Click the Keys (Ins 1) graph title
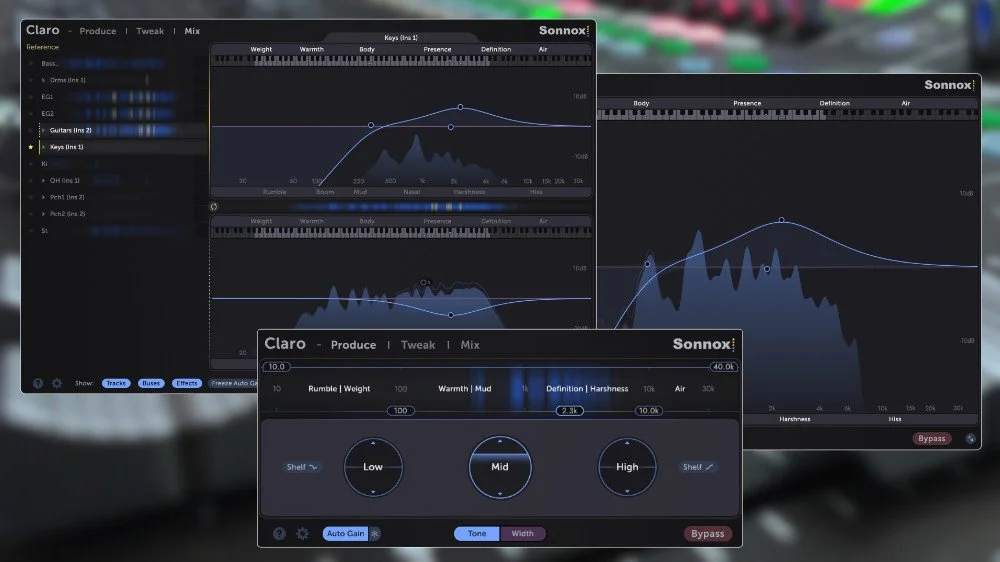This screenshot has height=562, width=1000. [401, 38]
